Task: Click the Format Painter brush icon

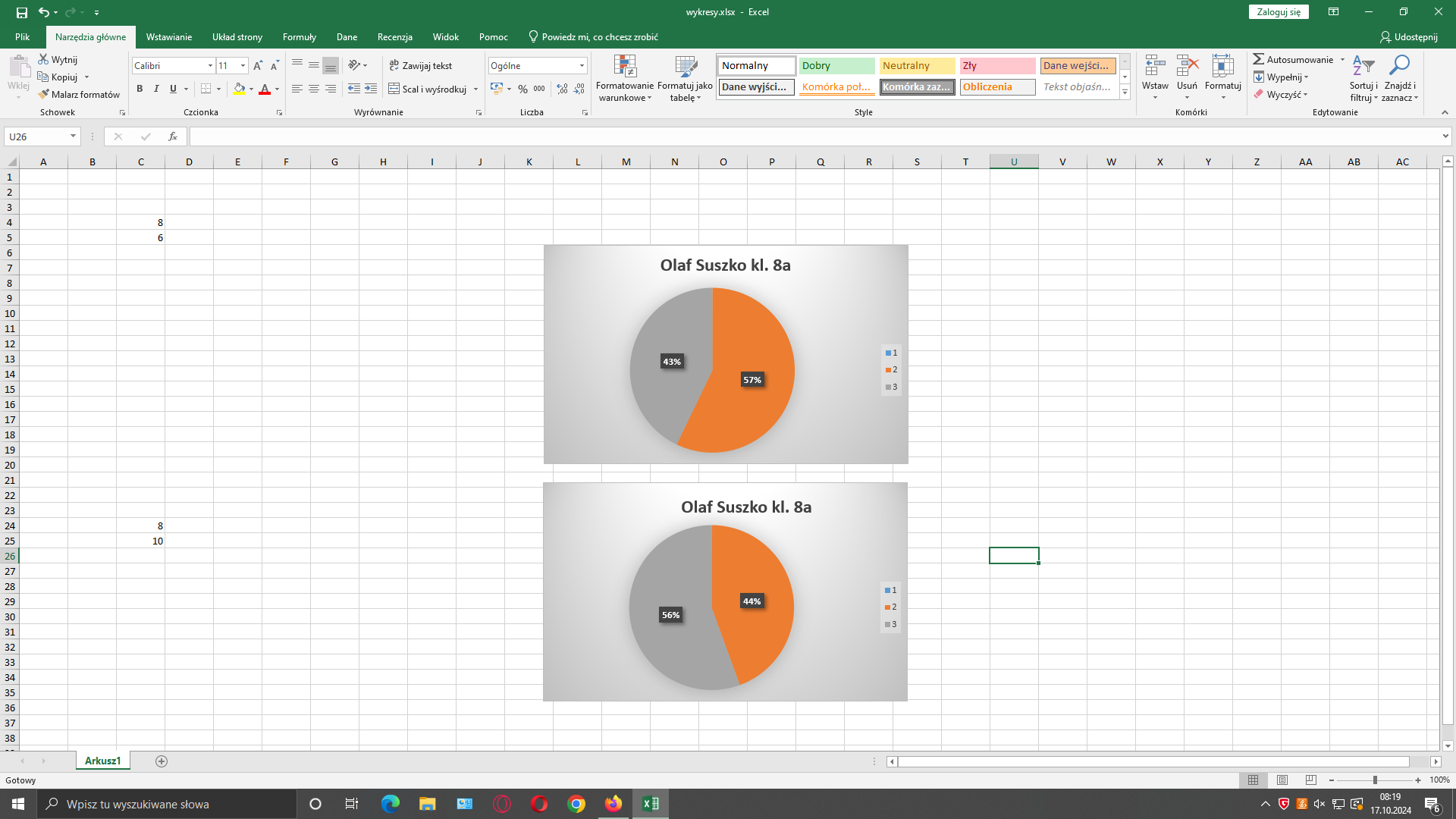Action: click(44, 94)
